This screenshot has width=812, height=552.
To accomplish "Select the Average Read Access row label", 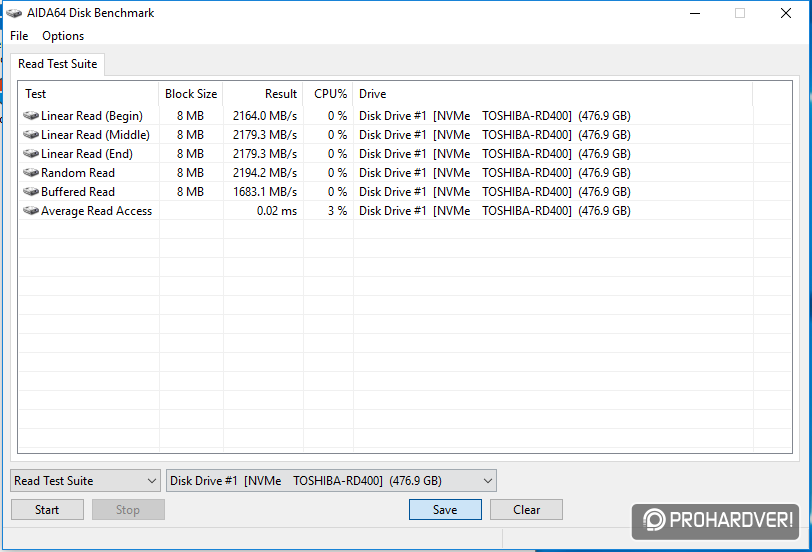I will (96, 211).
